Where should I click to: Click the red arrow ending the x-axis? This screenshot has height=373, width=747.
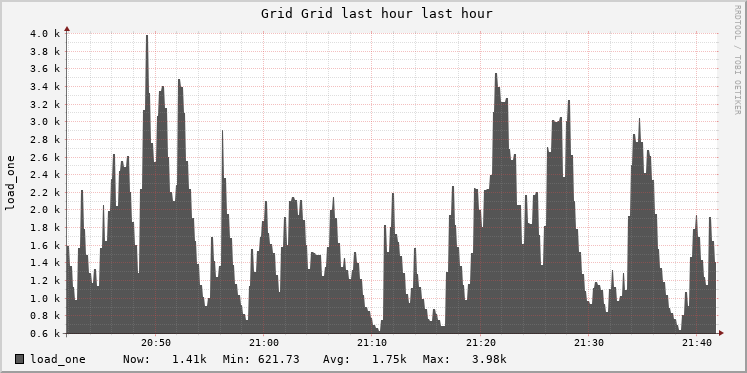pos(721,333)
